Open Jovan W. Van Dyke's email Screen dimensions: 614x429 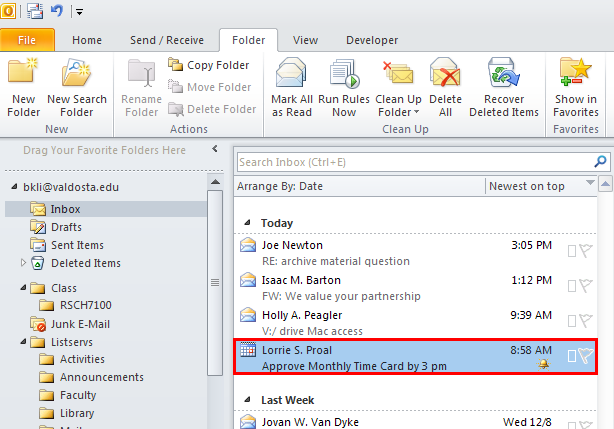click(415, 422)
